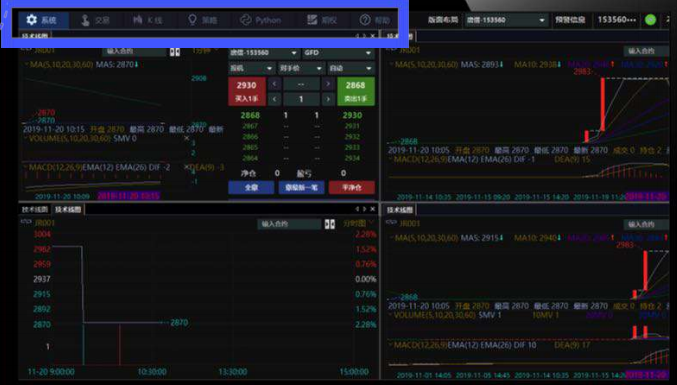Click the green 卖出1手 sell button
The height and width of the screenshot is (385, 677).
click(x=355, y=91)
